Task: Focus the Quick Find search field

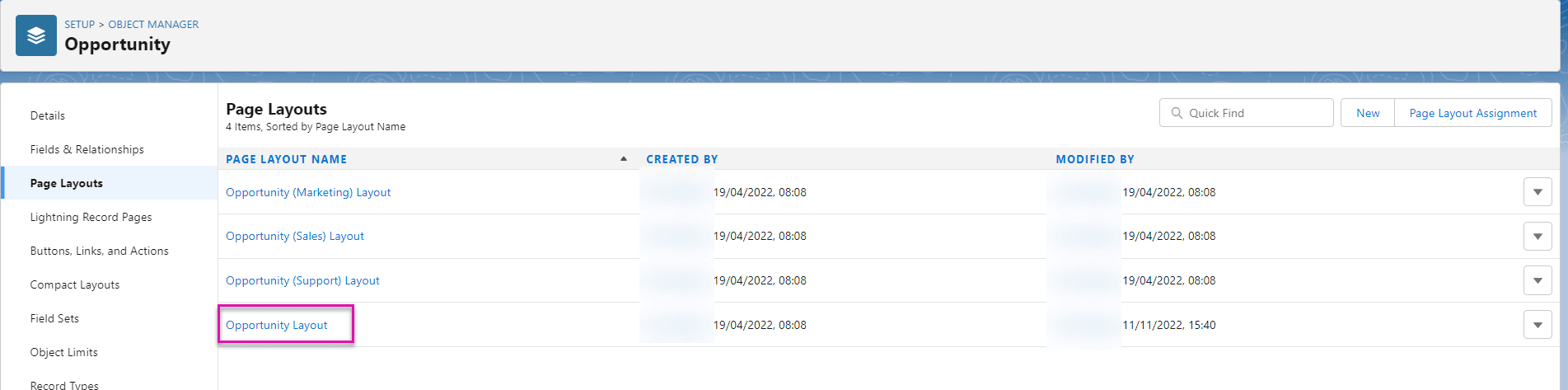Action: click(1254, 113)
